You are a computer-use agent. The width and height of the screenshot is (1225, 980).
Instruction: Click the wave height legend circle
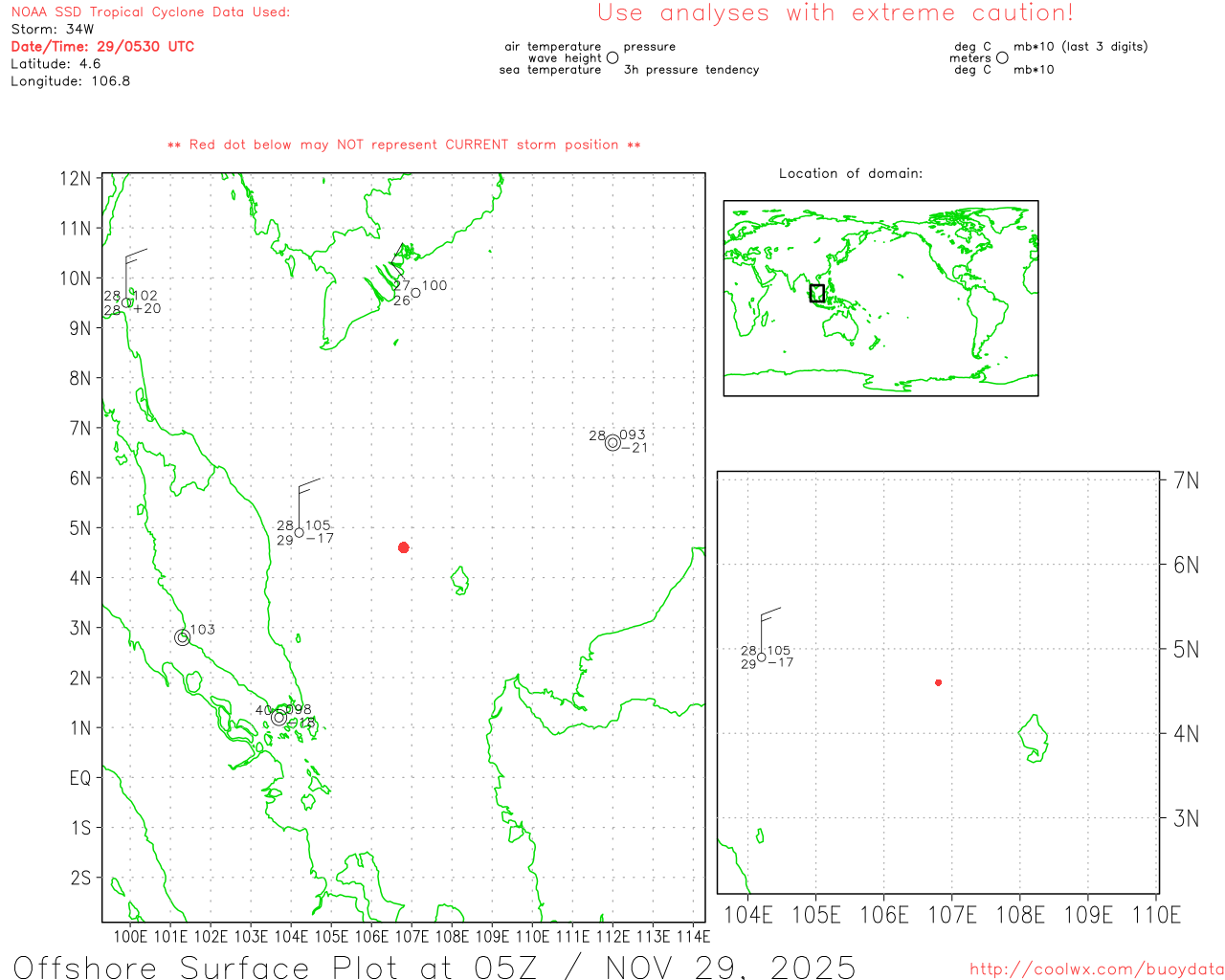[x=612, y=57]
